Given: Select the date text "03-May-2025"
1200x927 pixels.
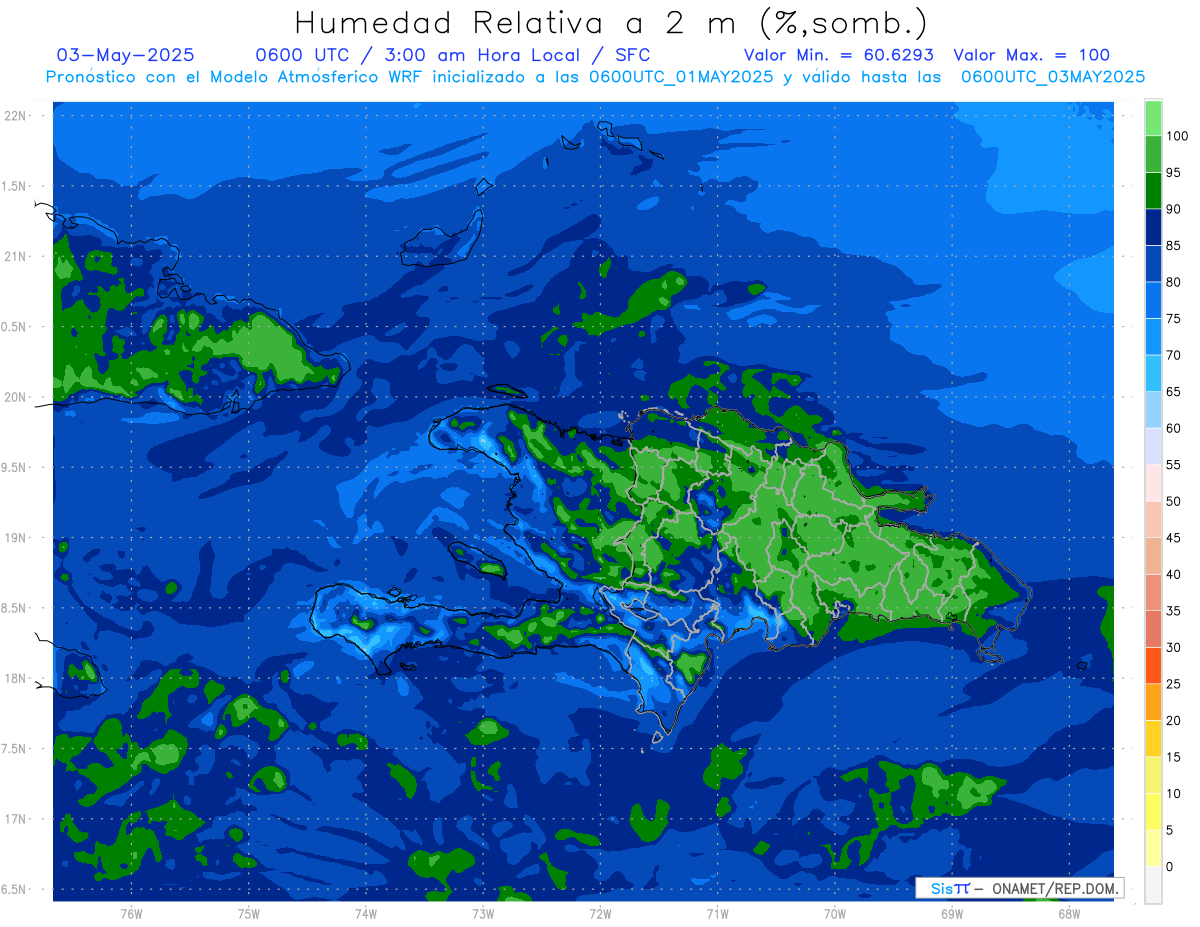Looking at the screenshot, I should pyautogui.click(x=126, y=55).
